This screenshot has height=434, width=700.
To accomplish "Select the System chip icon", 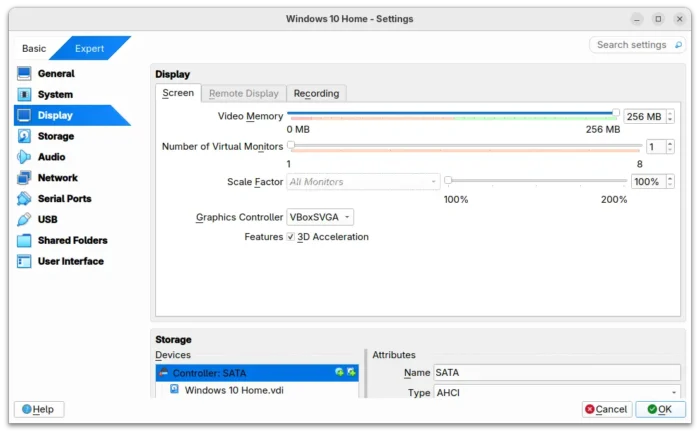I will click(24, 95).
